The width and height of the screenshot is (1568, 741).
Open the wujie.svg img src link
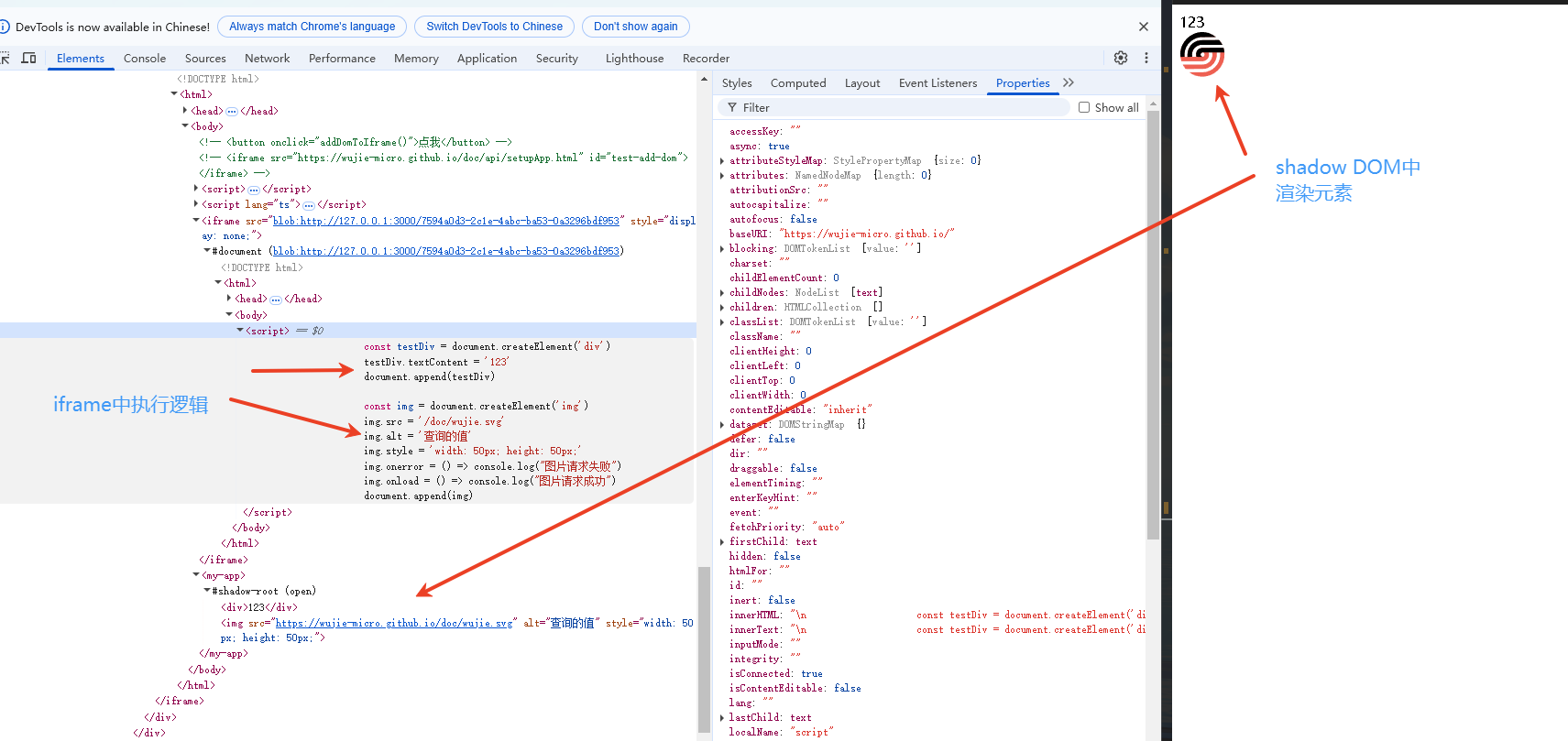click(x=394, y=623)
